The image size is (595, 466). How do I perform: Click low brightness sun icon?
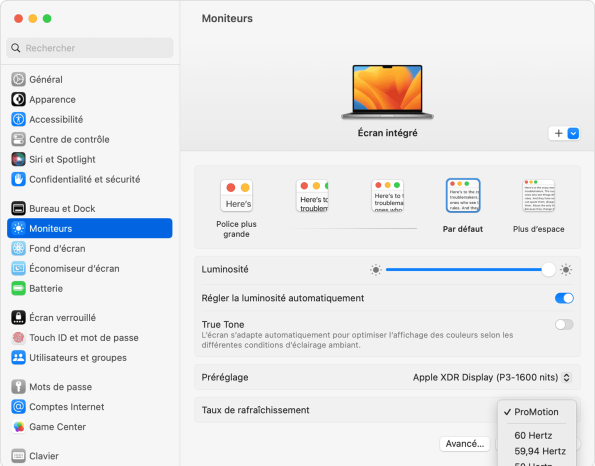[x=376, y=270]
